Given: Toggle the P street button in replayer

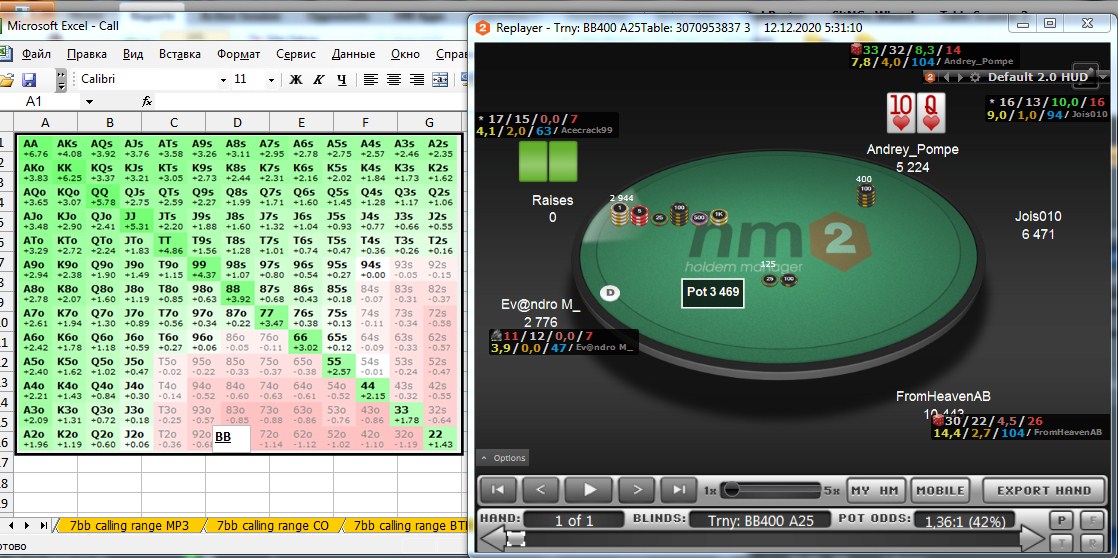Looking at the screenshot, I should [1061, 520].
